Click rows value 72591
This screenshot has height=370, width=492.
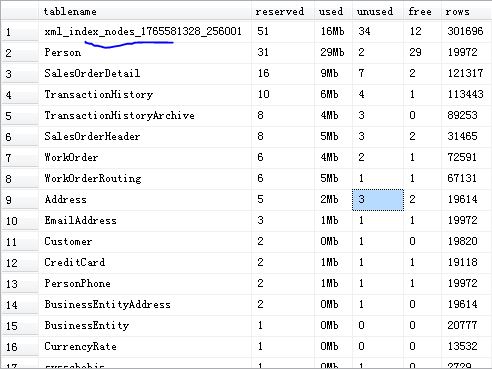[x=466, y=158]
